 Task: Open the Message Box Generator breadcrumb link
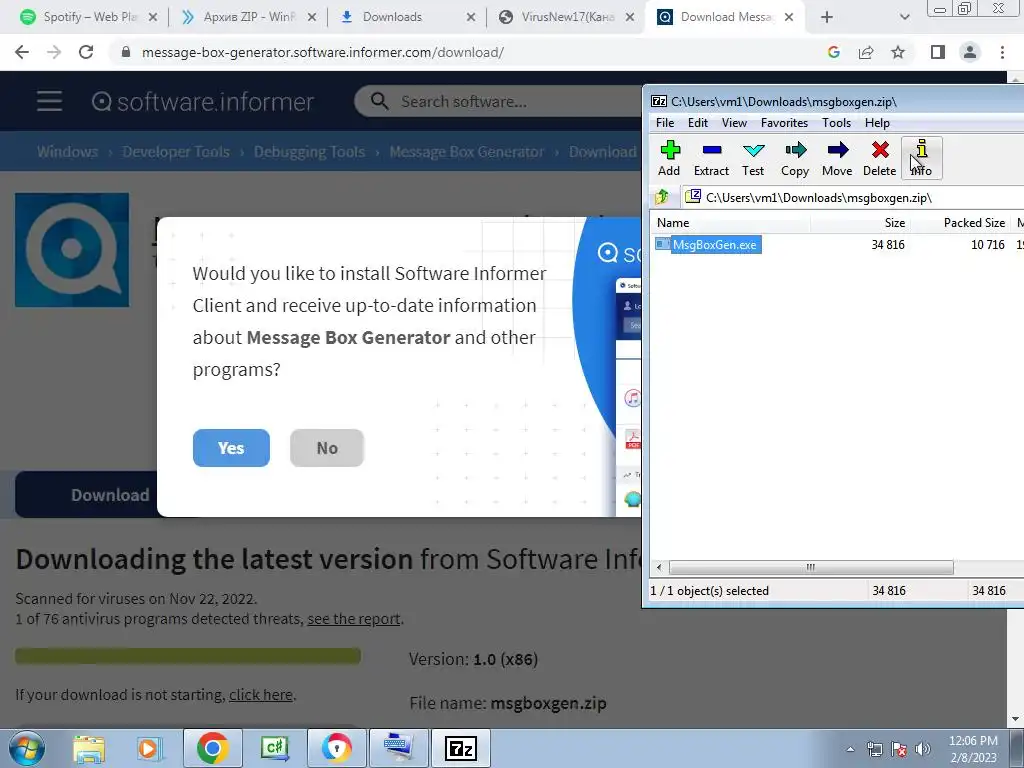click(x=466, y=152)
